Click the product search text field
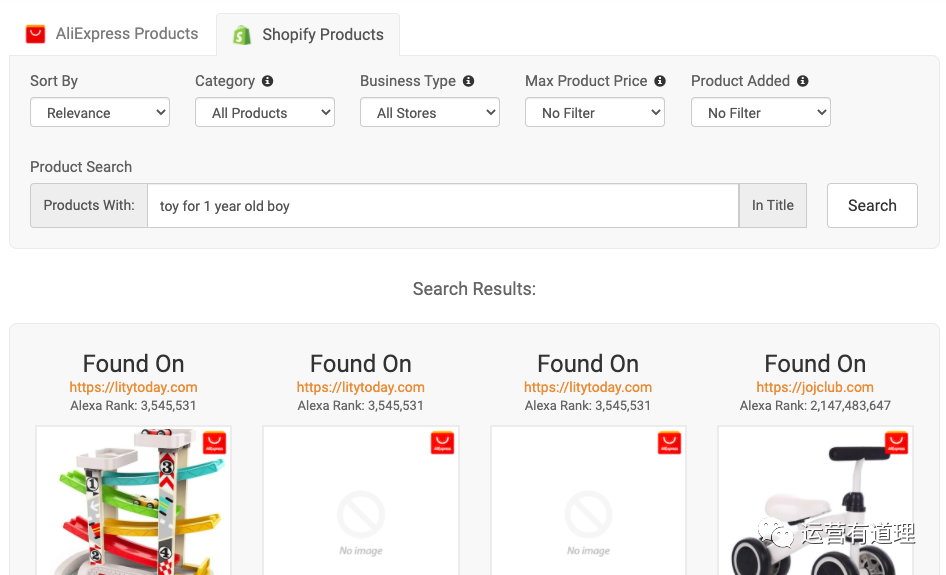 443,206
